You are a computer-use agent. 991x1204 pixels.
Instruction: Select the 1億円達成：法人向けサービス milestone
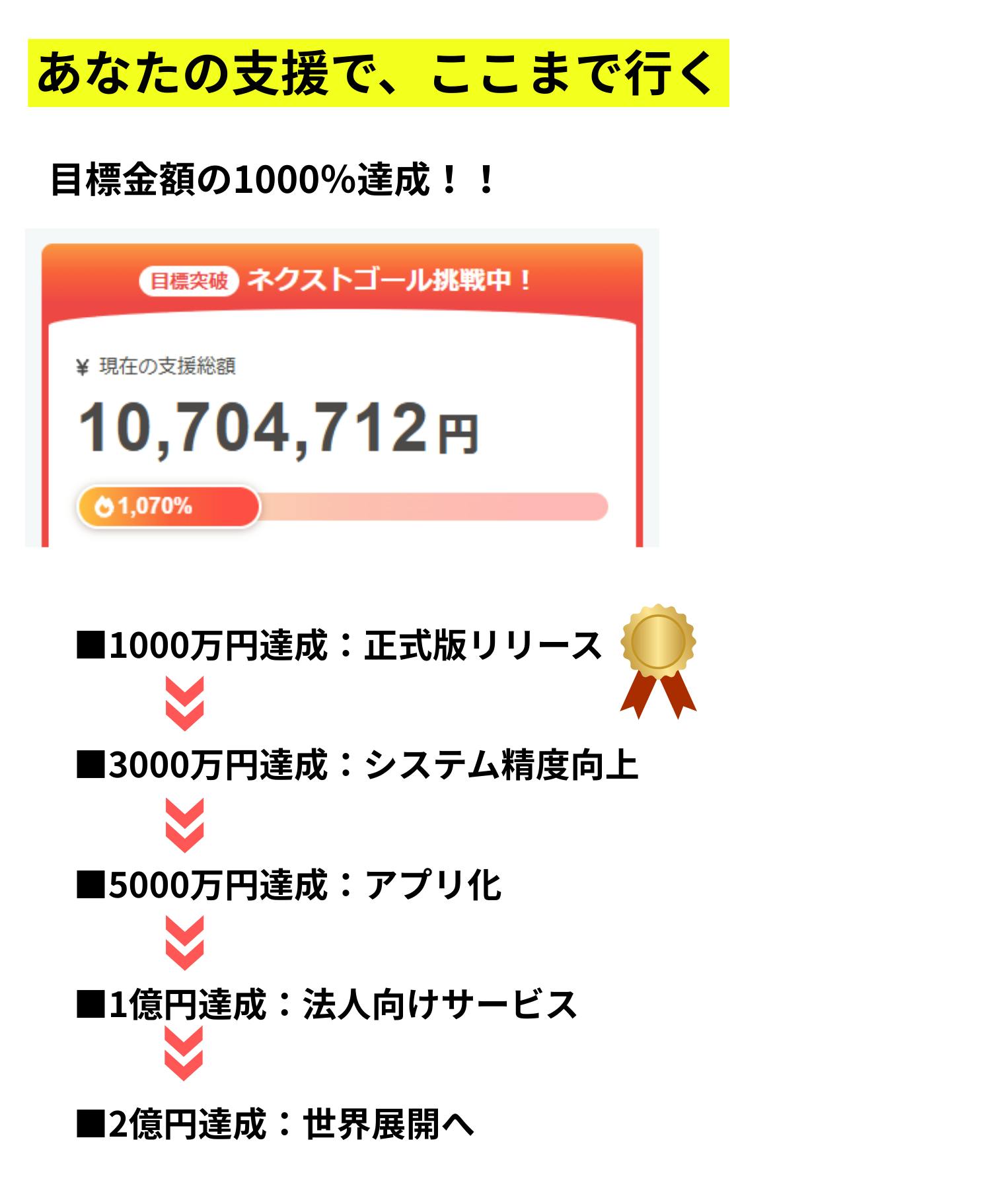(327, 1004)
